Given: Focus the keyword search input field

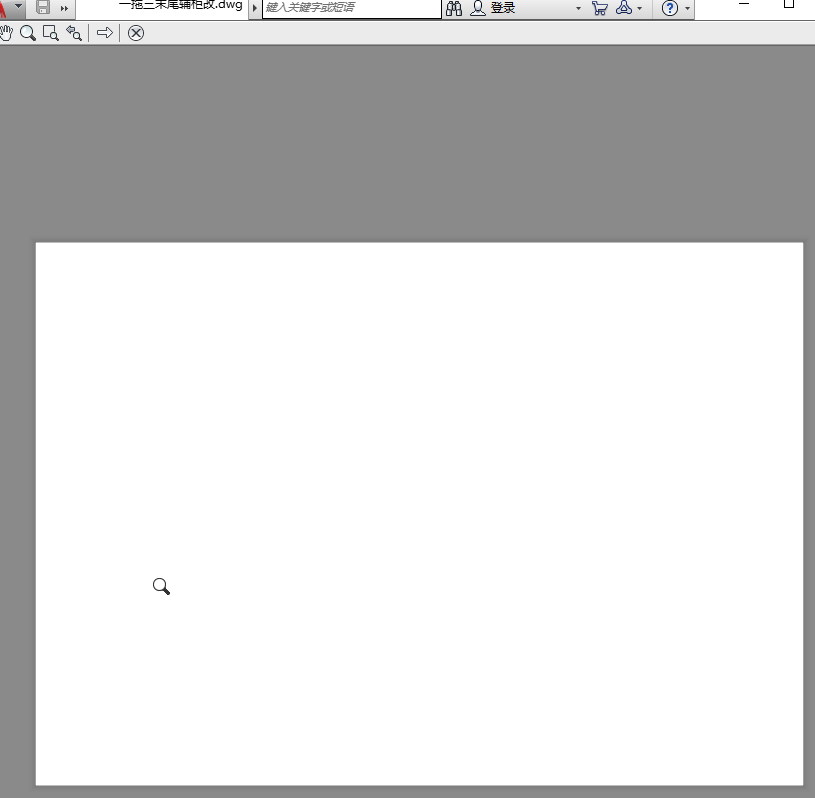Looking at the screenshot, I should (351, 8).
